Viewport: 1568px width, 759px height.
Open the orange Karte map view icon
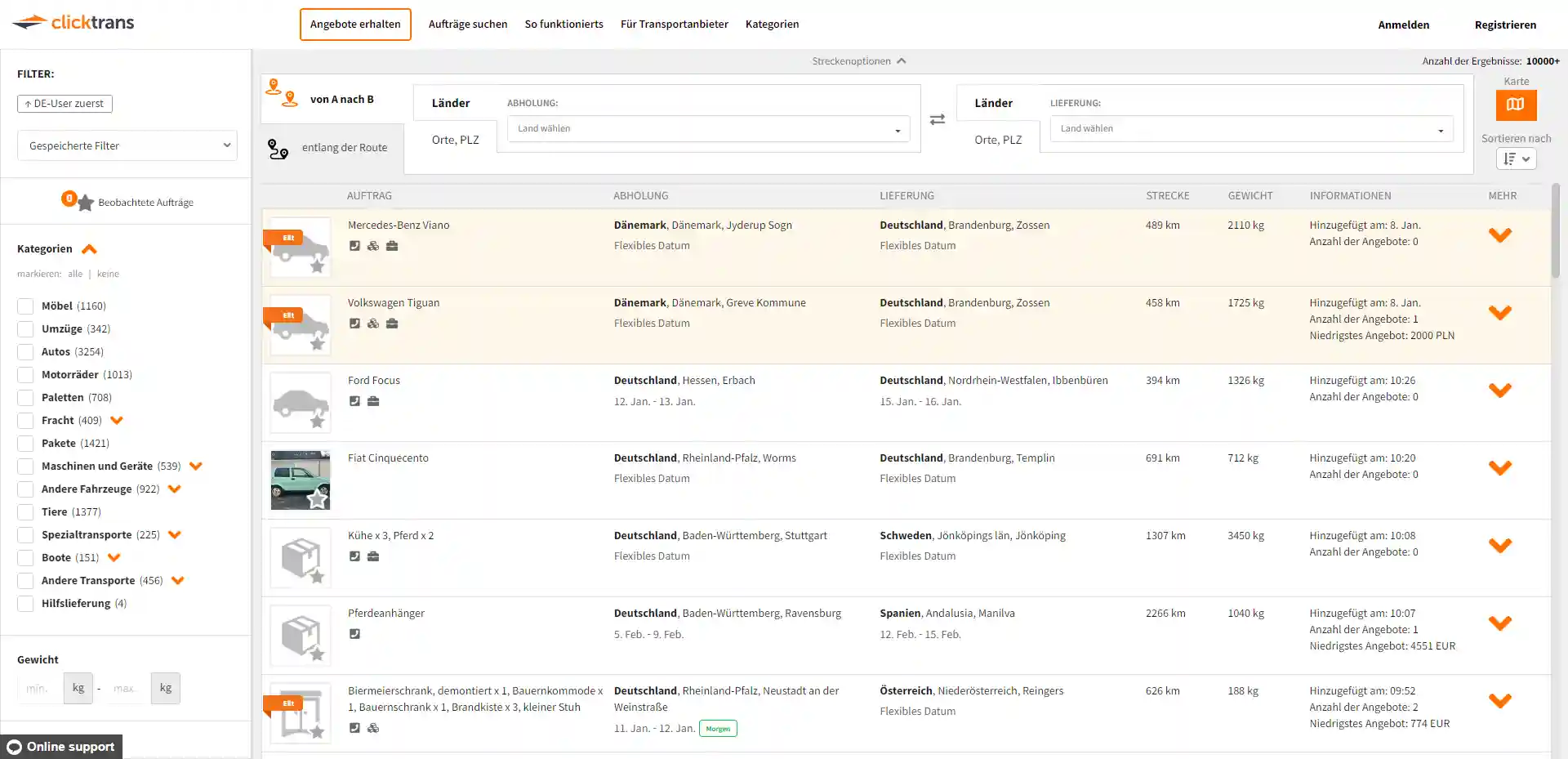(1516, 105)
